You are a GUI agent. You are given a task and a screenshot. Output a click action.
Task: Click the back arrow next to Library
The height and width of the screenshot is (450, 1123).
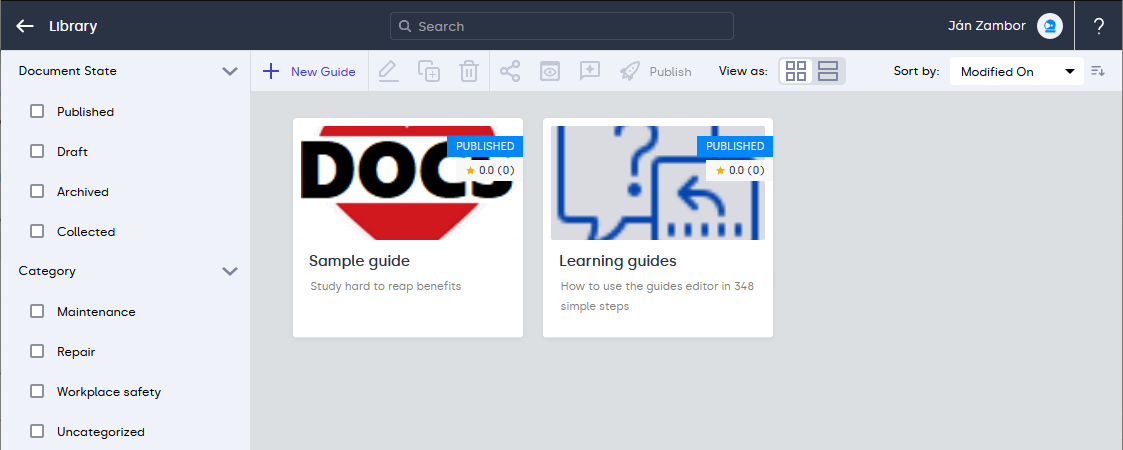click(x=25, y=26)
